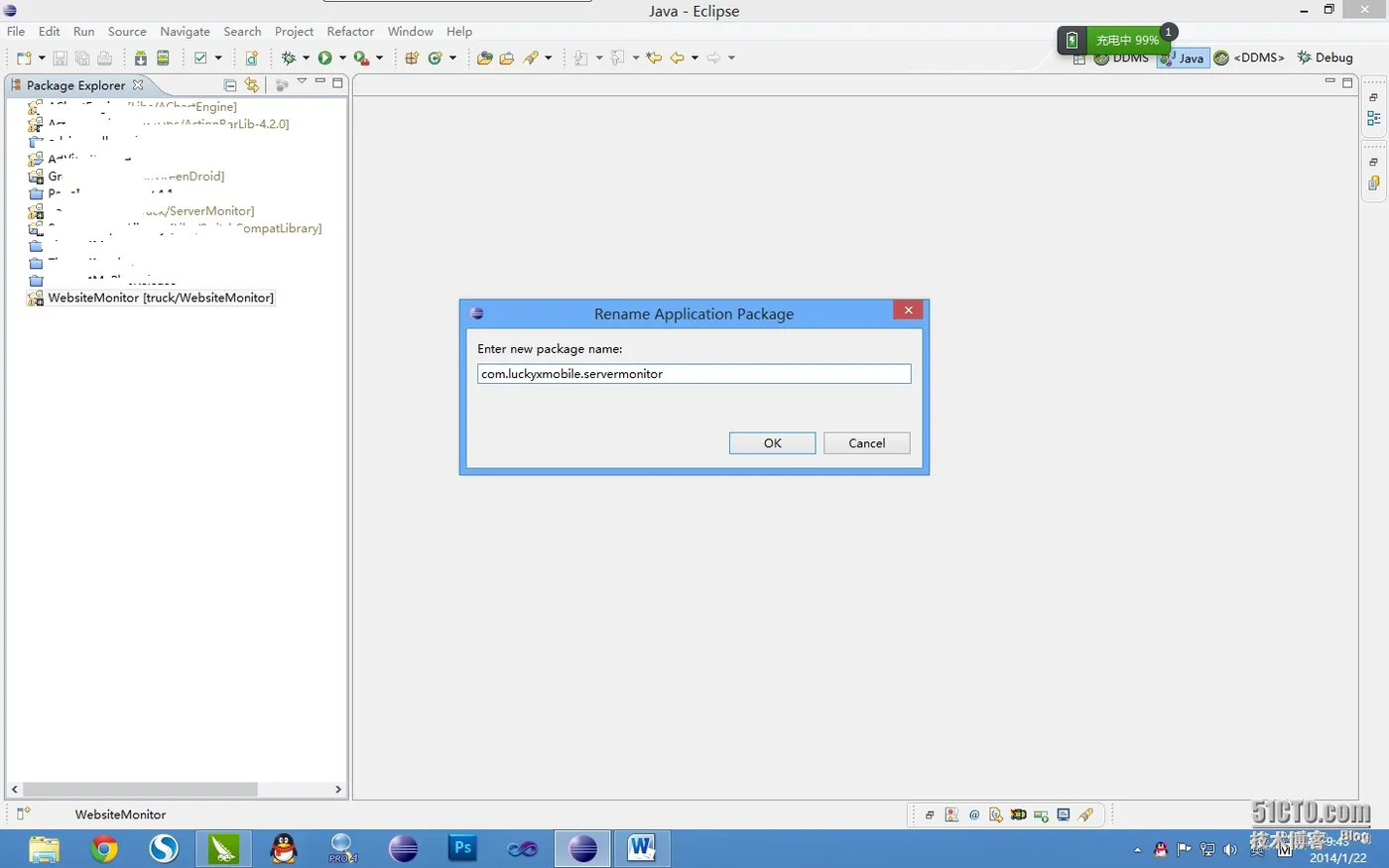The height and width of the screenshot is (868, 1389).
Task: Click the Back navigation arrow icon
Action: 677,58
